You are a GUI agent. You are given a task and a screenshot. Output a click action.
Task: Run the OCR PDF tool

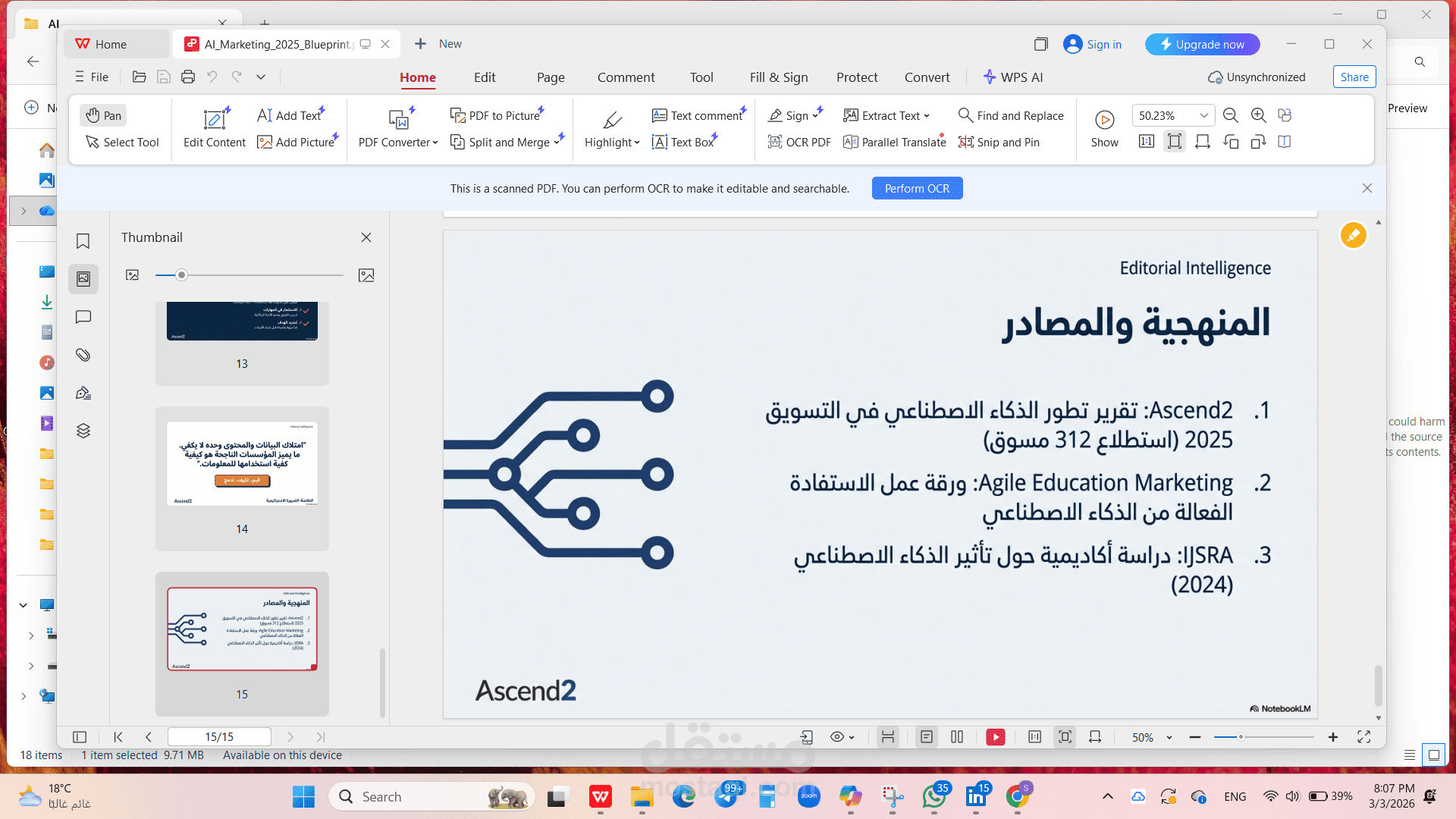click(799, 142)
